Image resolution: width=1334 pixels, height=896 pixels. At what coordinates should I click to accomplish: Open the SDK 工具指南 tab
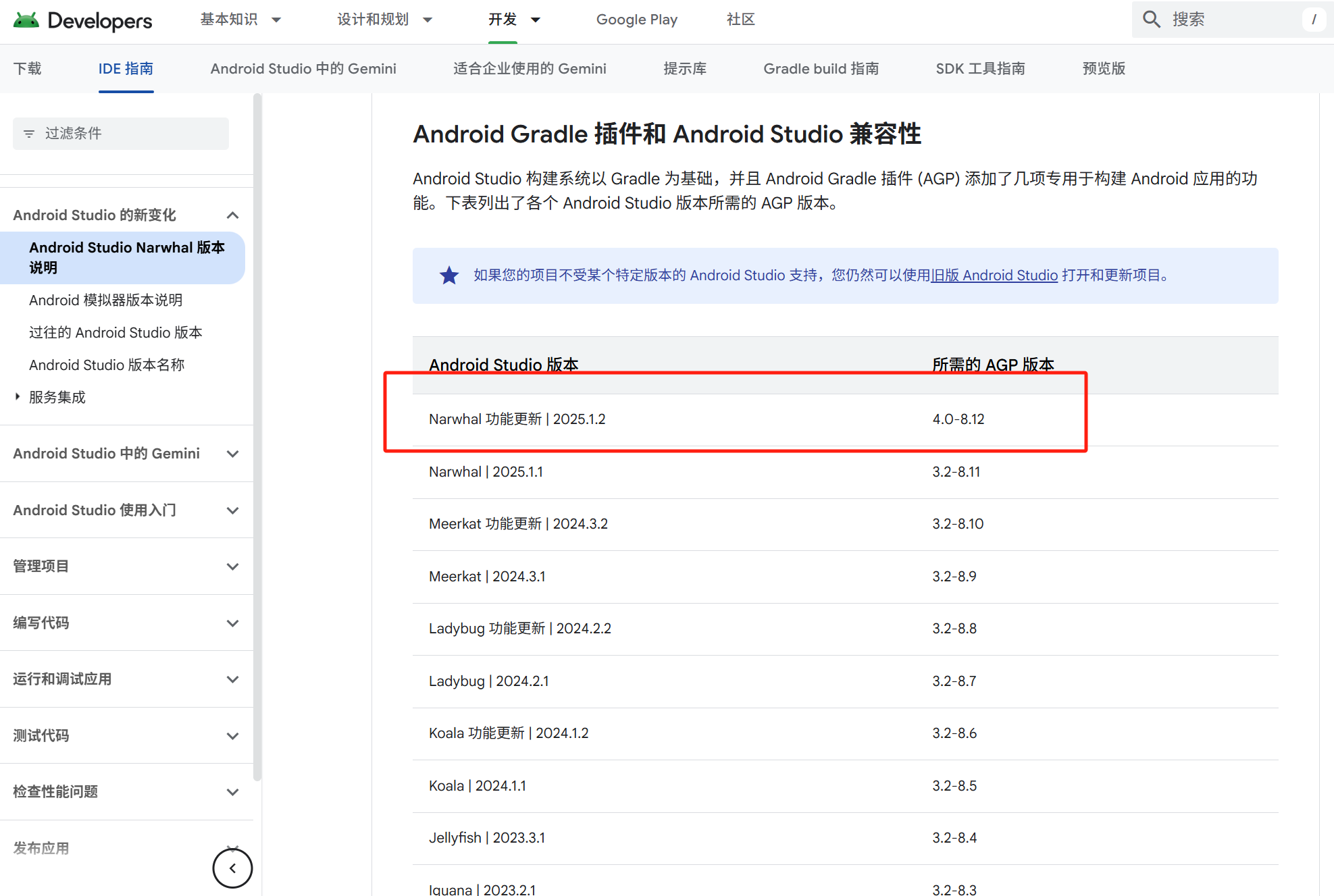click(980, 69)
